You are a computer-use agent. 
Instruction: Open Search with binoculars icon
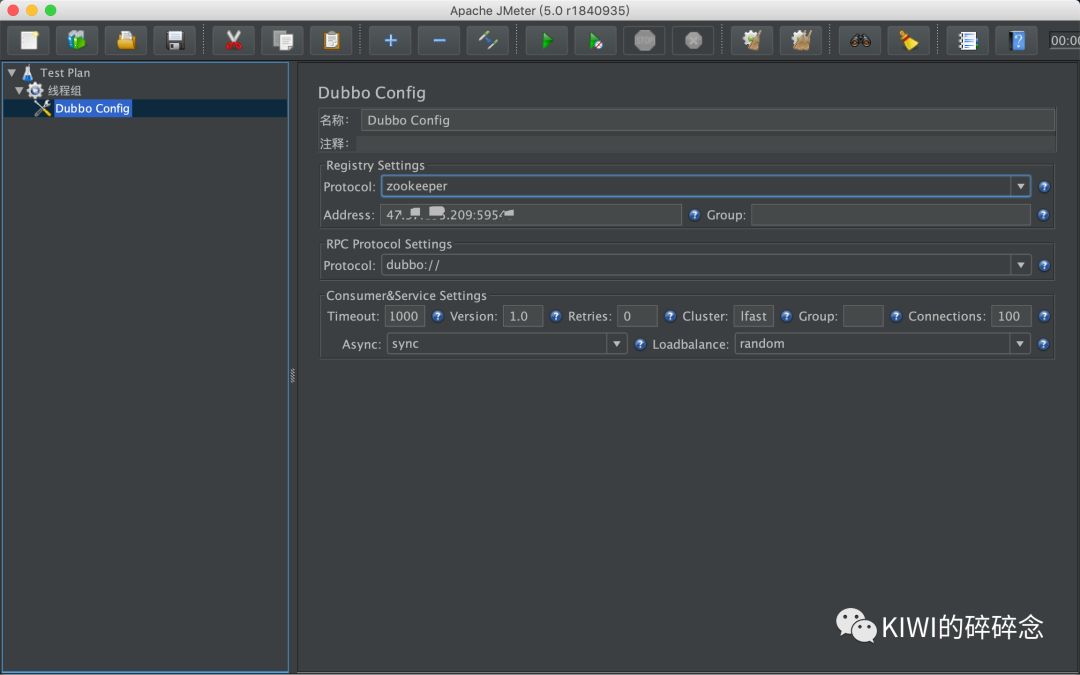pos(860,41)
